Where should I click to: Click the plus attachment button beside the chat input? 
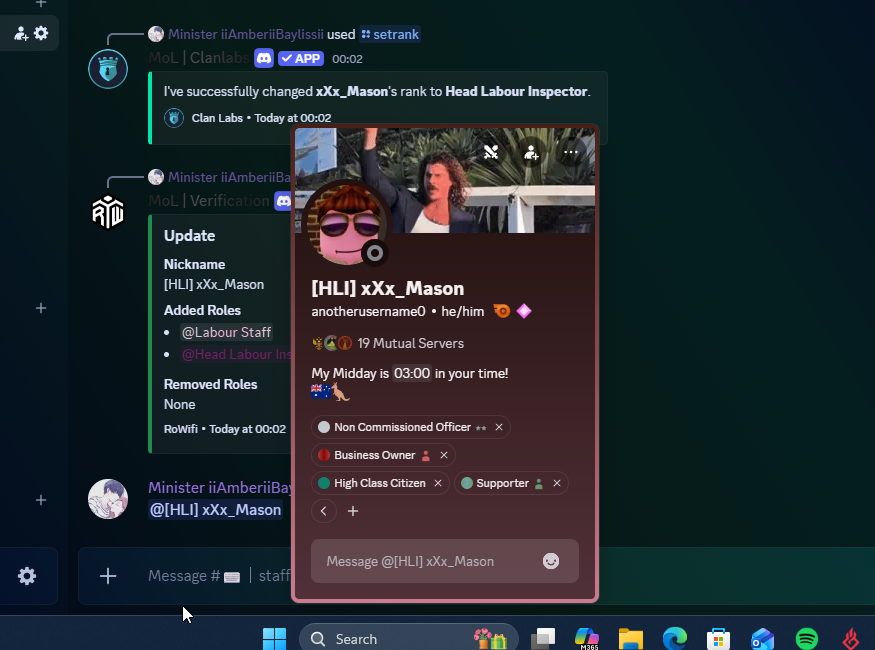click(x=108, y=576)
